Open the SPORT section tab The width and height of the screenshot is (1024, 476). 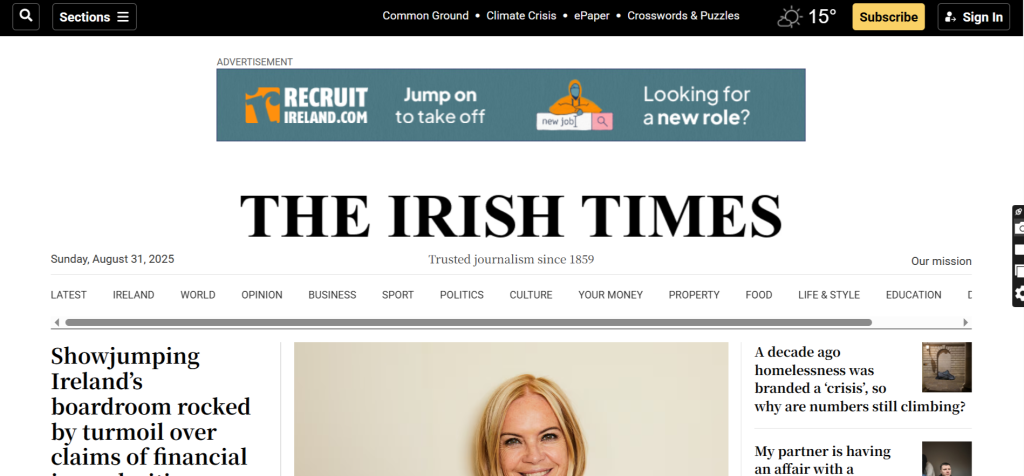tap(398, 295)
